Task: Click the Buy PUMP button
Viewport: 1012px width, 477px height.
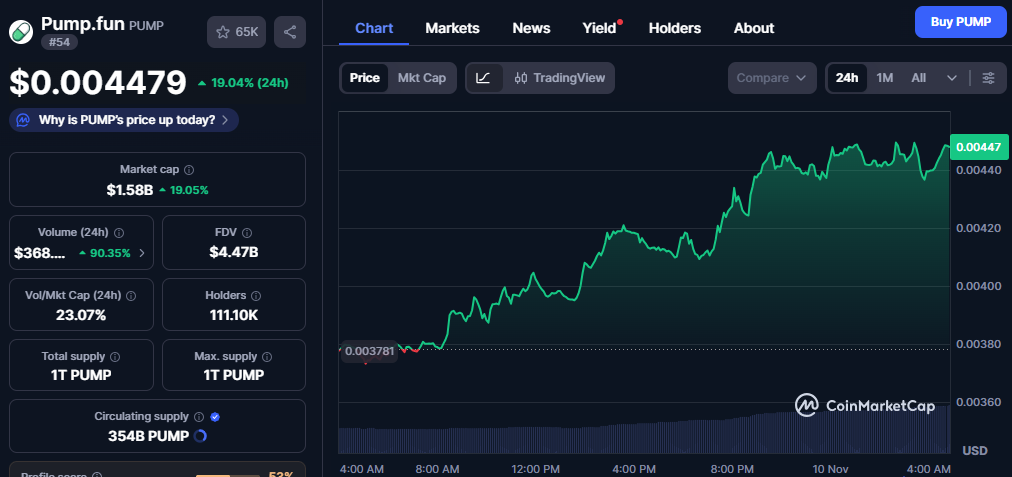Action: (x=960, y=21)
